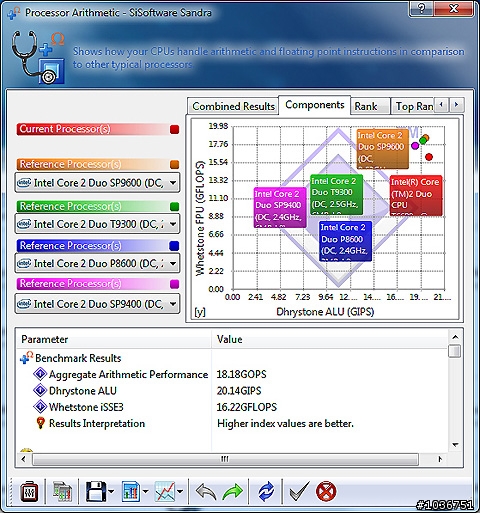Viewport: 480px width, 513px height.
Task: Select the 18.18GOPS value
Action: click(241, 374)
